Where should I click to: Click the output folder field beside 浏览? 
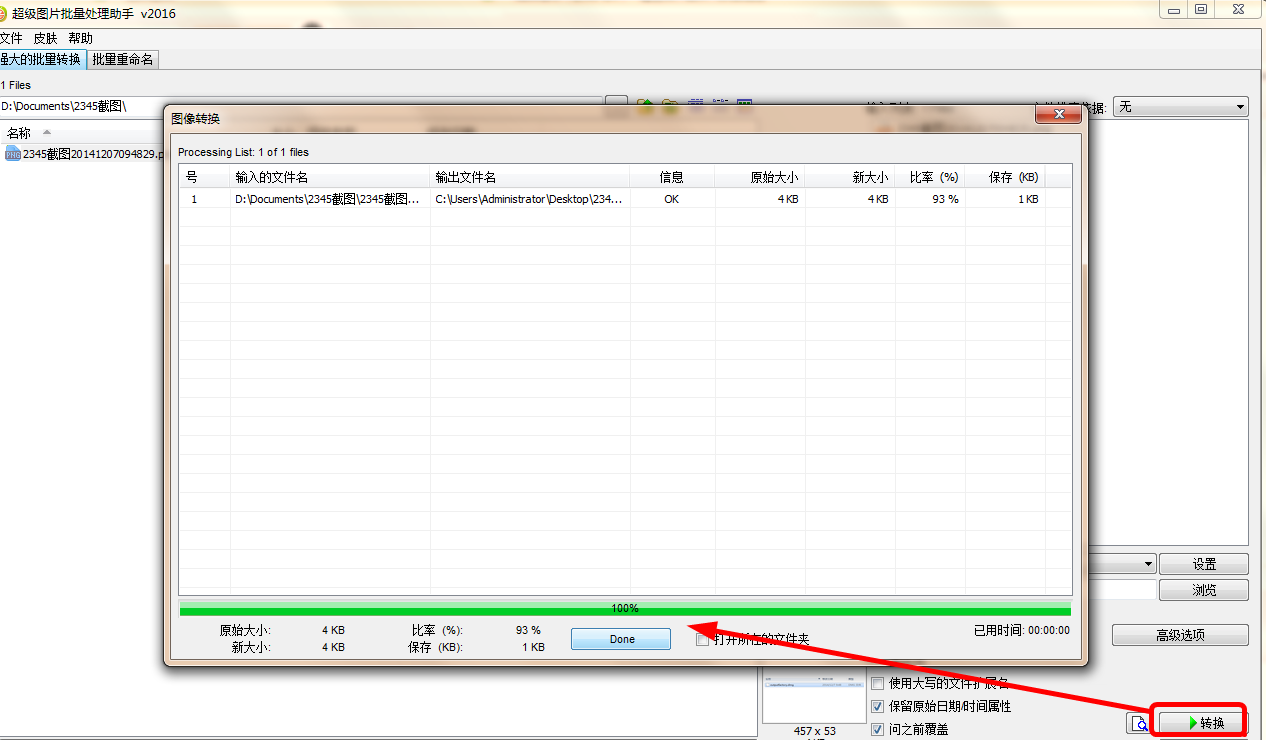1121,590
